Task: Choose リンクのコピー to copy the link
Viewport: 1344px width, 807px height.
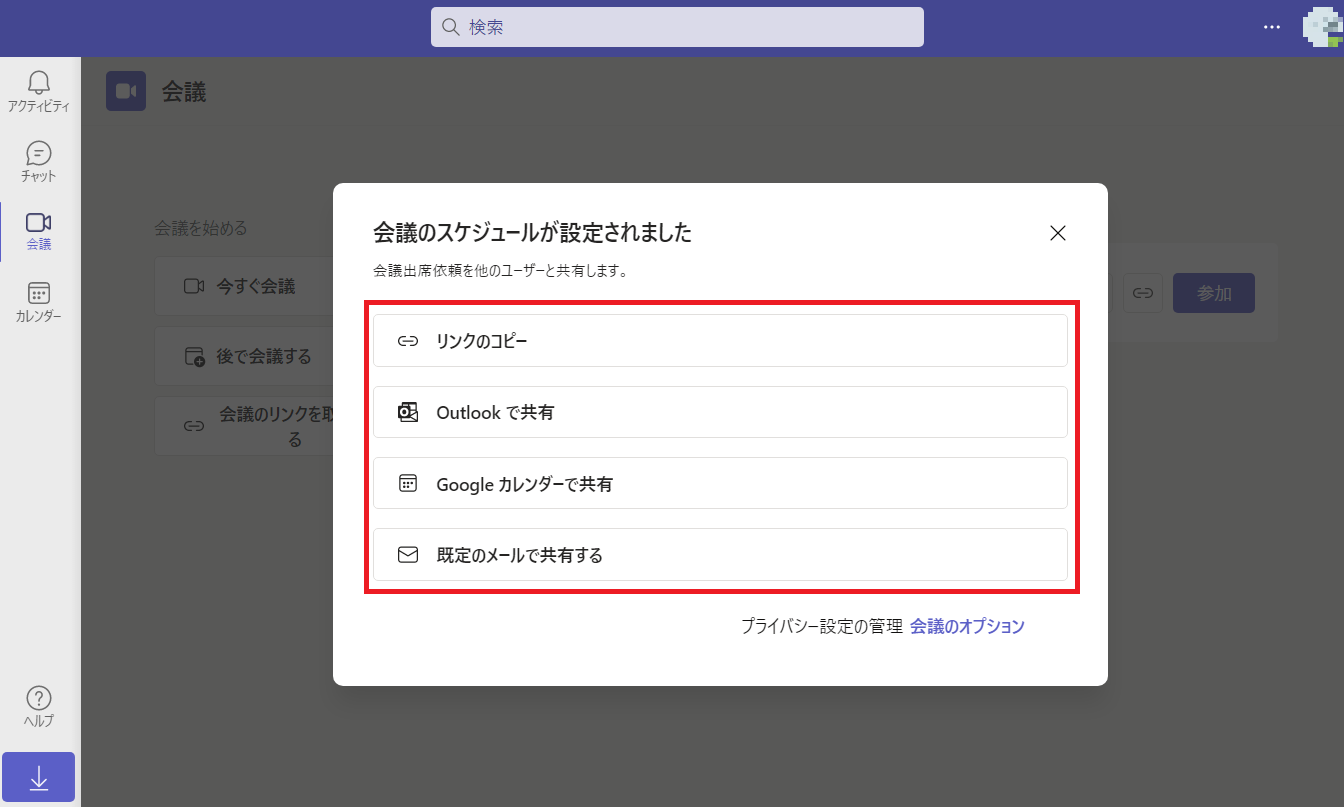Action: pyautogui.click(x=720, y=341)
